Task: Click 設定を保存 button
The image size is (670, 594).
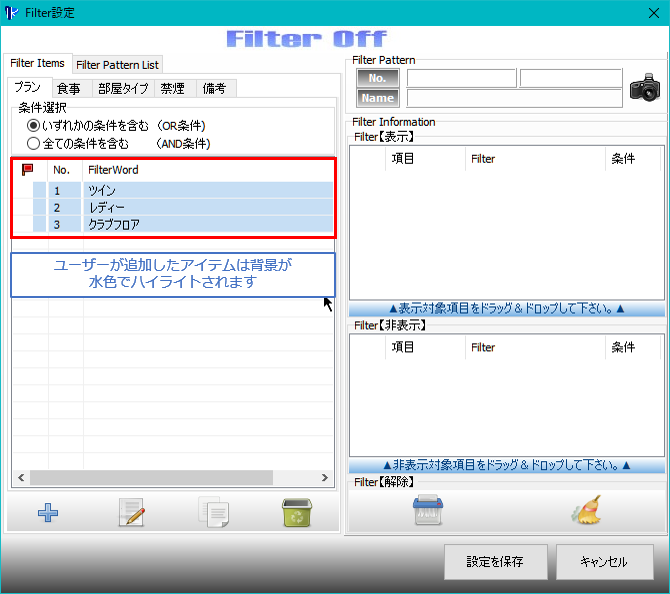Action: pyautogui.click(x=494, y=562)
